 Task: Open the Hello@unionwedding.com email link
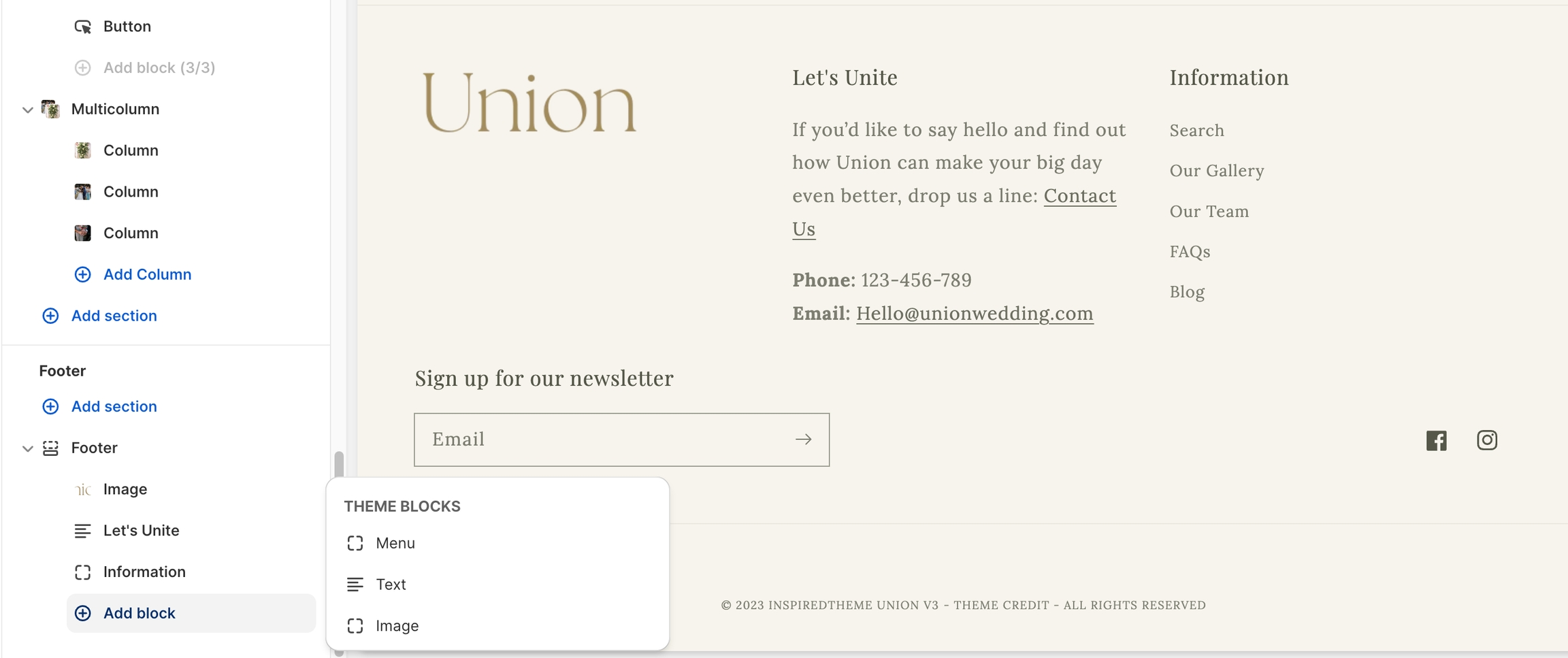975,314
